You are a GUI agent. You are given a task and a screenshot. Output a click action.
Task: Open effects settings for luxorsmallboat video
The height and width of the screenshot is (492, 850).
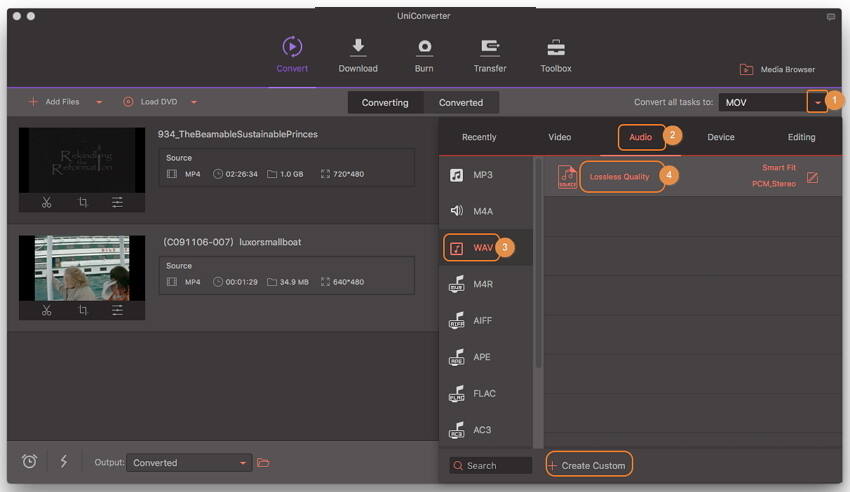point(117,310)
